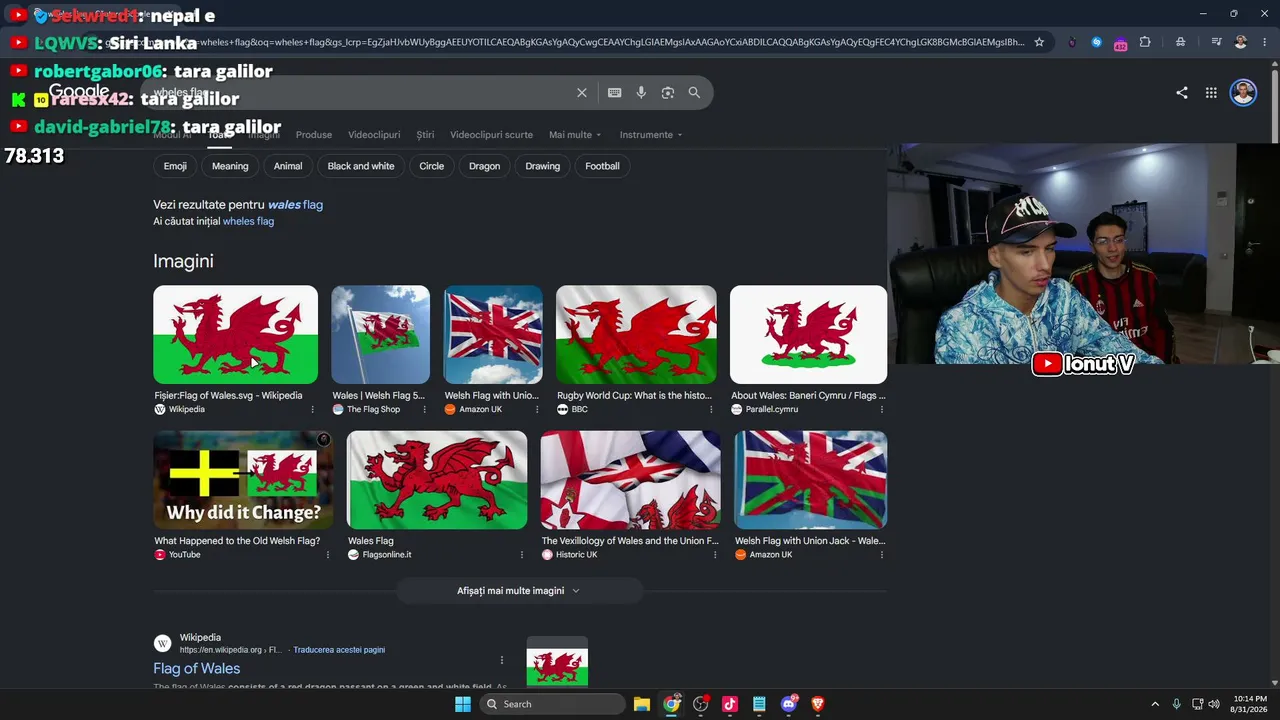Switch to the Produse tab
Screen dimensions: 1280x720
coord(314,135)
